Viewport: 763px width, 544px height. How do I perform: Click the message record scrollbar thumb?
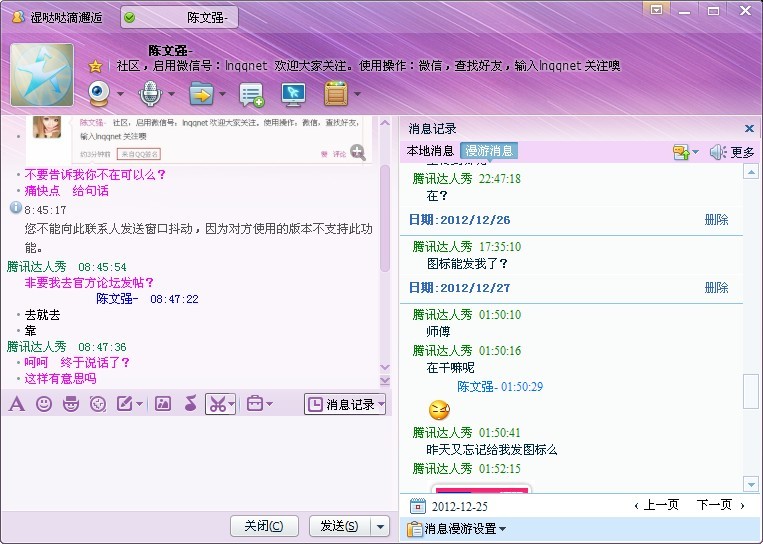pos(751,391)
